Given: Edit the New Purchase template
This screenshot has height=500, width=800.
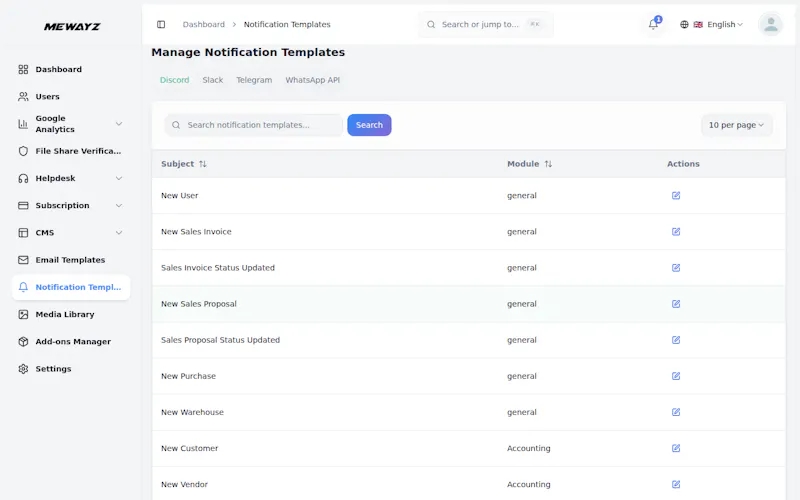Looking at the screenshot, I should pos(676,376).
